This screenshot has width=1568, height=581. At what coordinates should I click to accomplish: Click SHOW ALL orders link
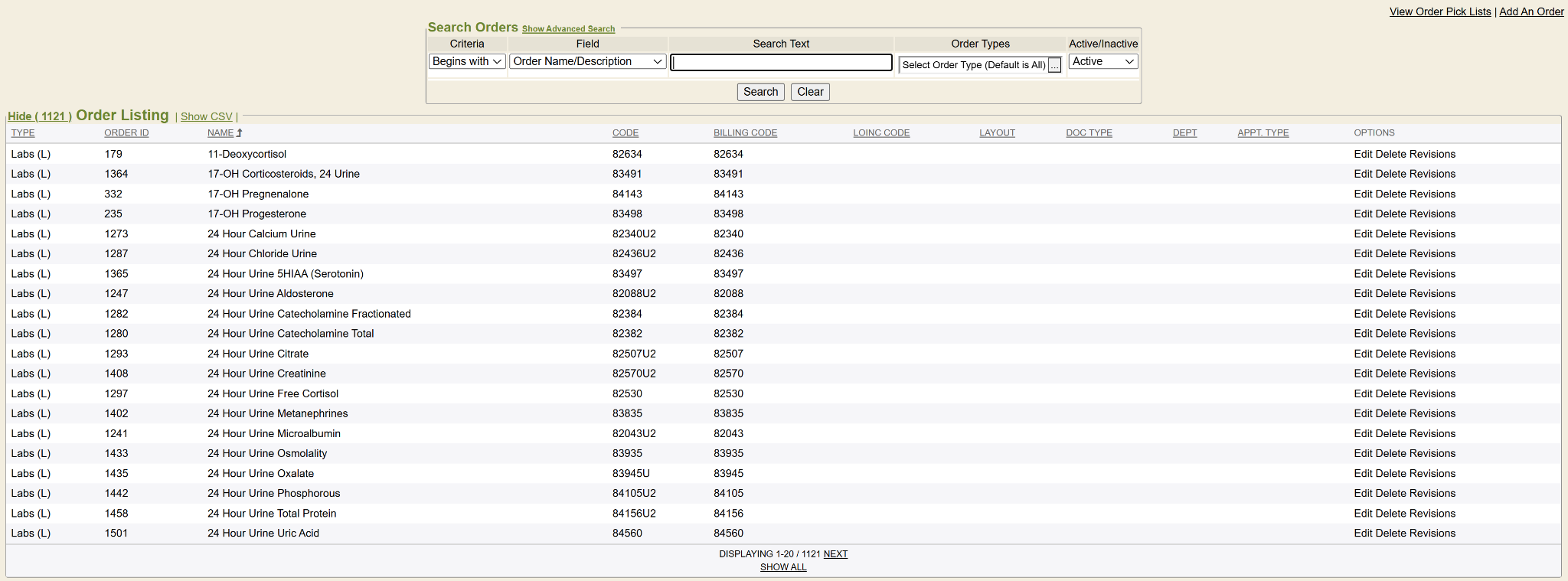click(x=783, y=567)
